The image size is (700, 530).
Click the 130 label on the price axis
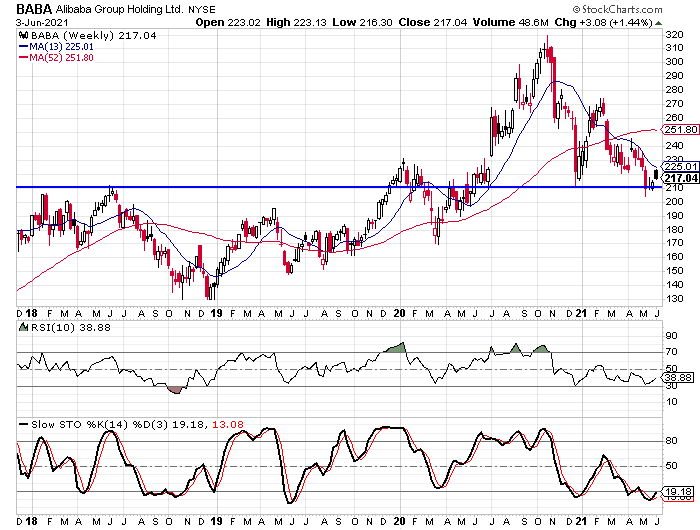point(674,298)
